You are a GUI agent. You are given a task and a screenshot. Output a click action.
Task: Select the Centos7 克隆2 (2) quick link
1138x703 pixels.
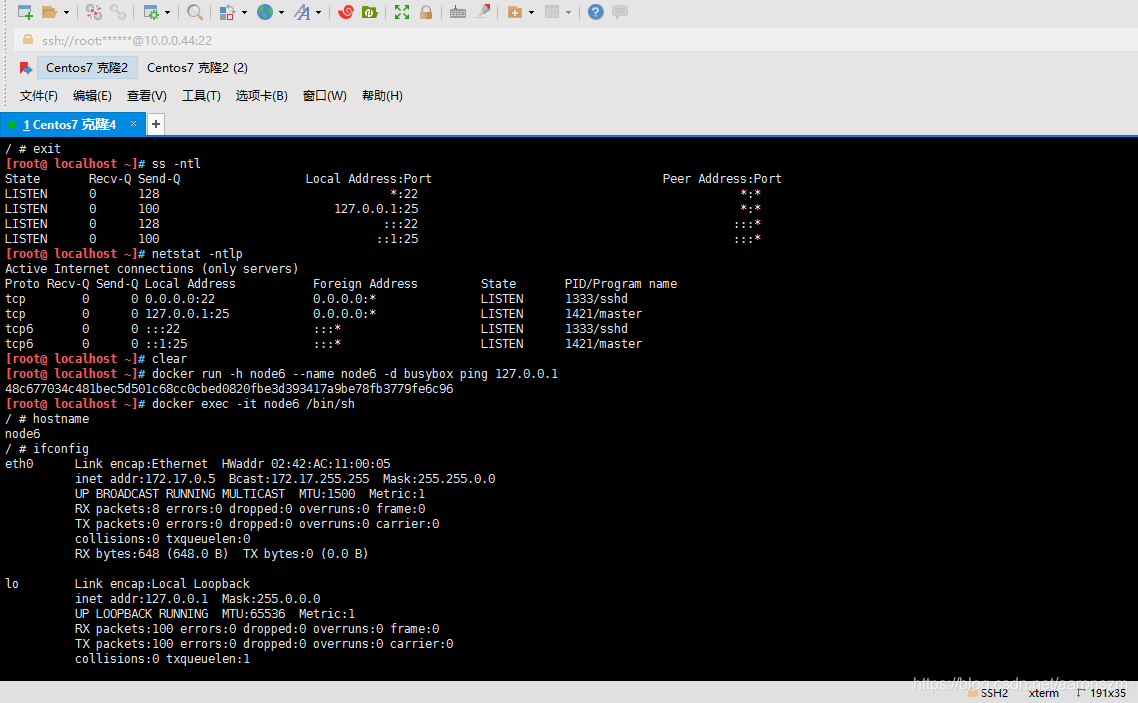197,67
